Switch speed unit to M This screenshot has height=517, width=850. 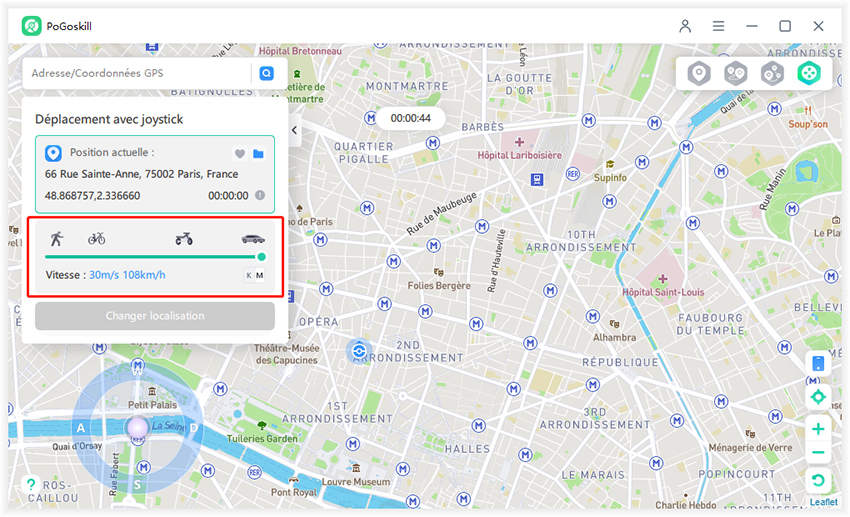click(260, 275)
